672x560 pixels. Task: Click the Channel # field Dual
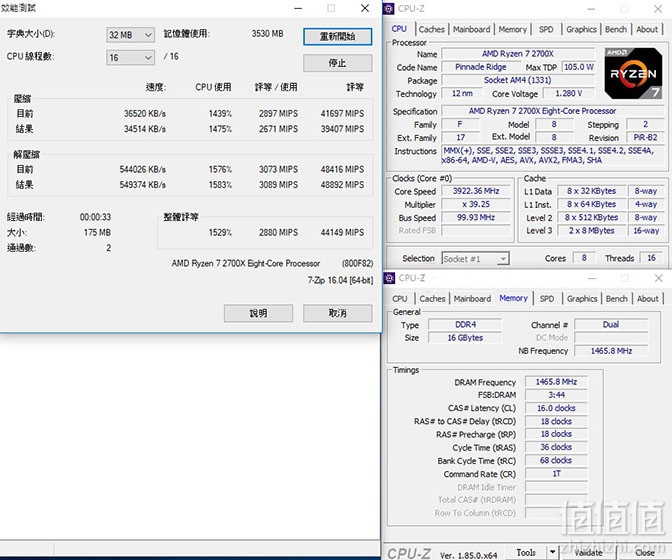tap(611, 325)
